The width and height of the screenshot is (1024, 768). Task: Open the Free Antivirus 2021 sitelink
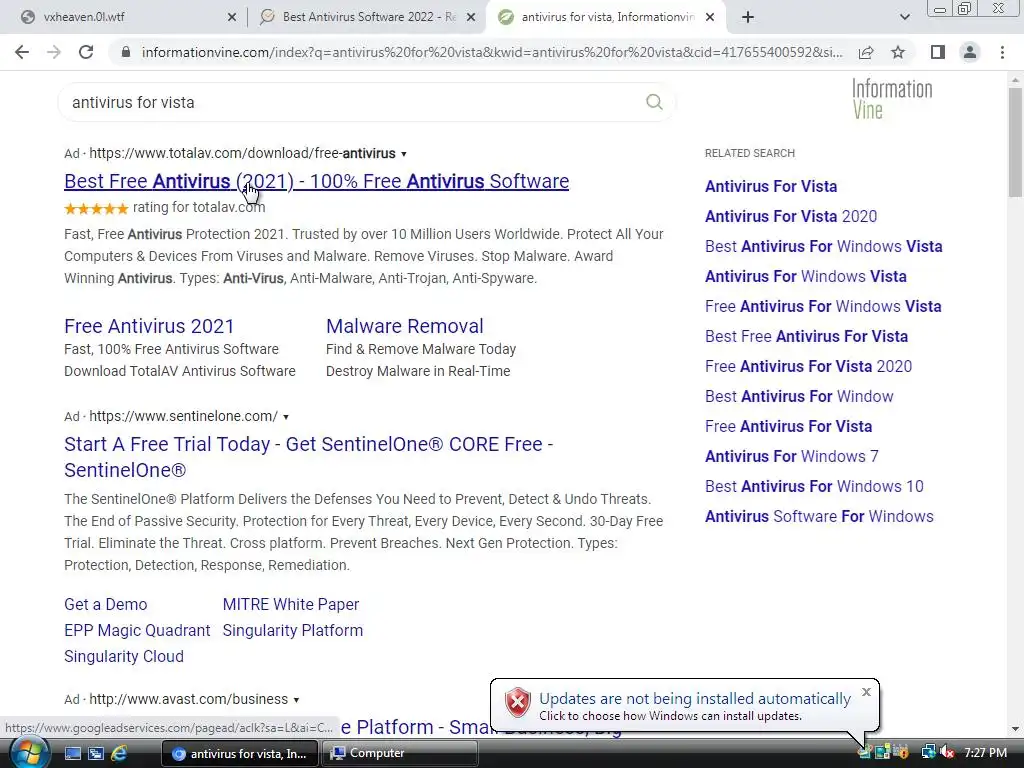[x=149, y=326]
